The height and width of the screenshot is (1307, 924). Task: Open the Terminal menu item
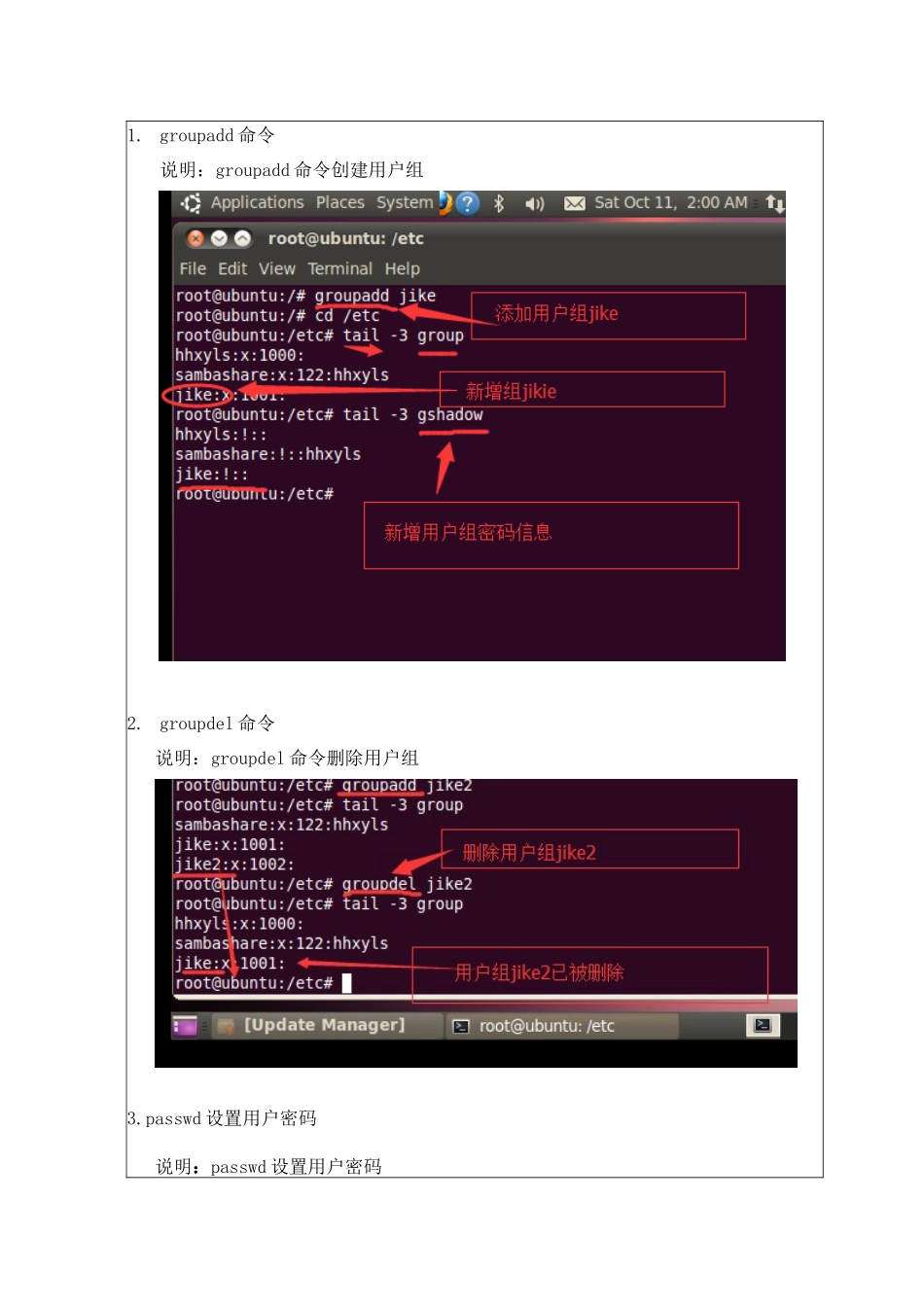[x=340, y=268]
